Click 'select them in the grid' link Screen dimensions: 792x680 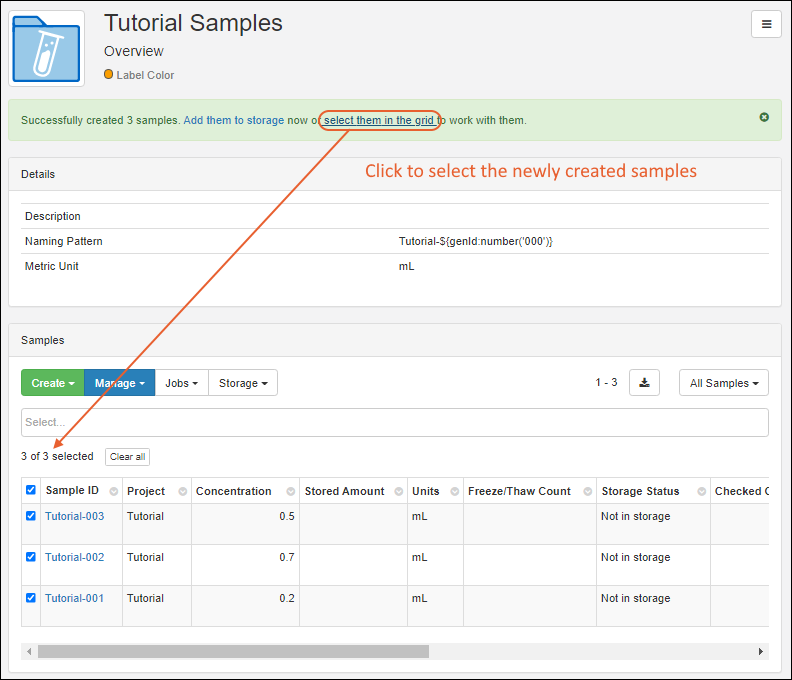point(379,121)
